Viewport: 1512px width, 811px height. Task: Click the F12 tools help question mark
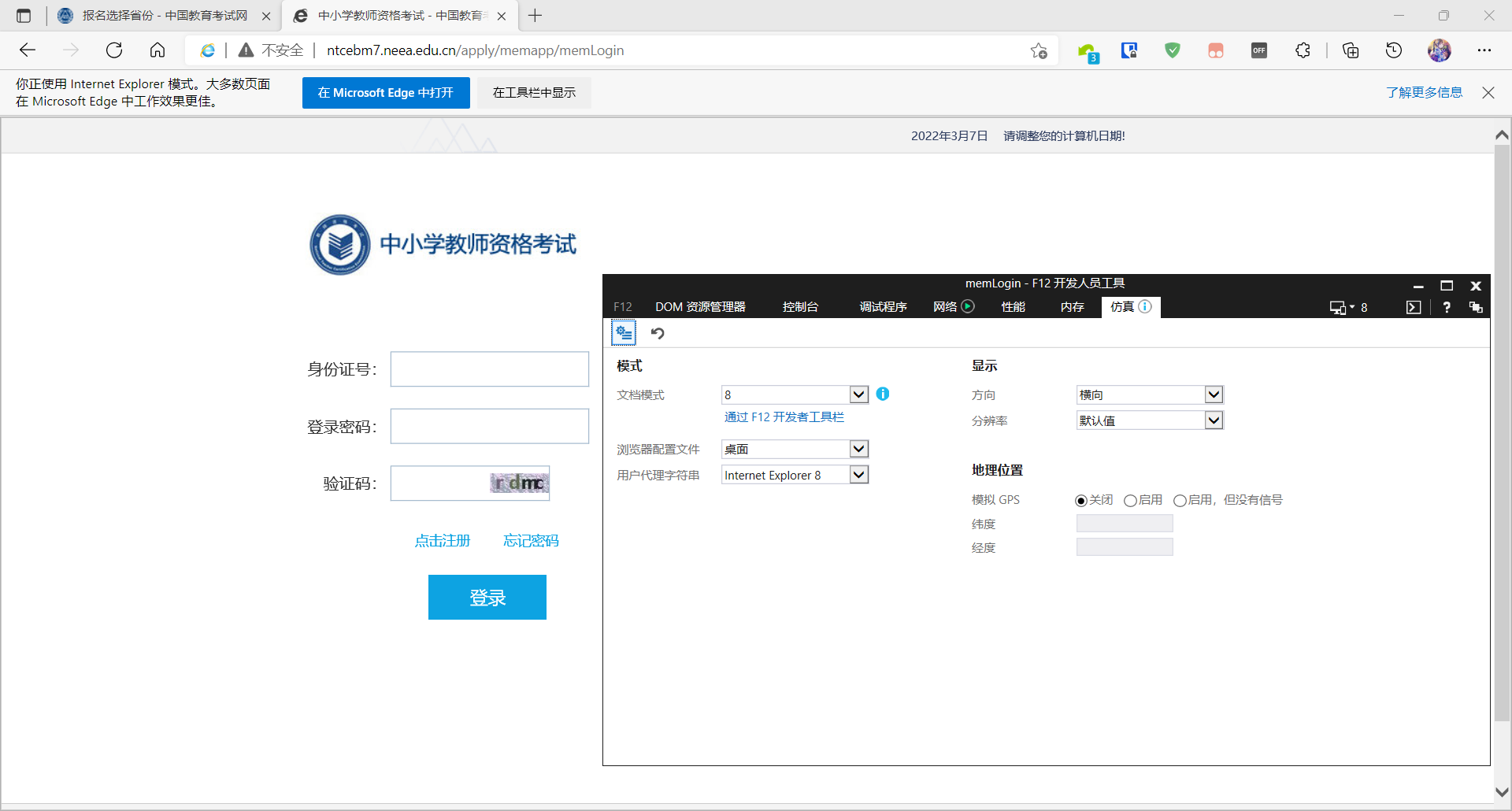pos(1447,307)
